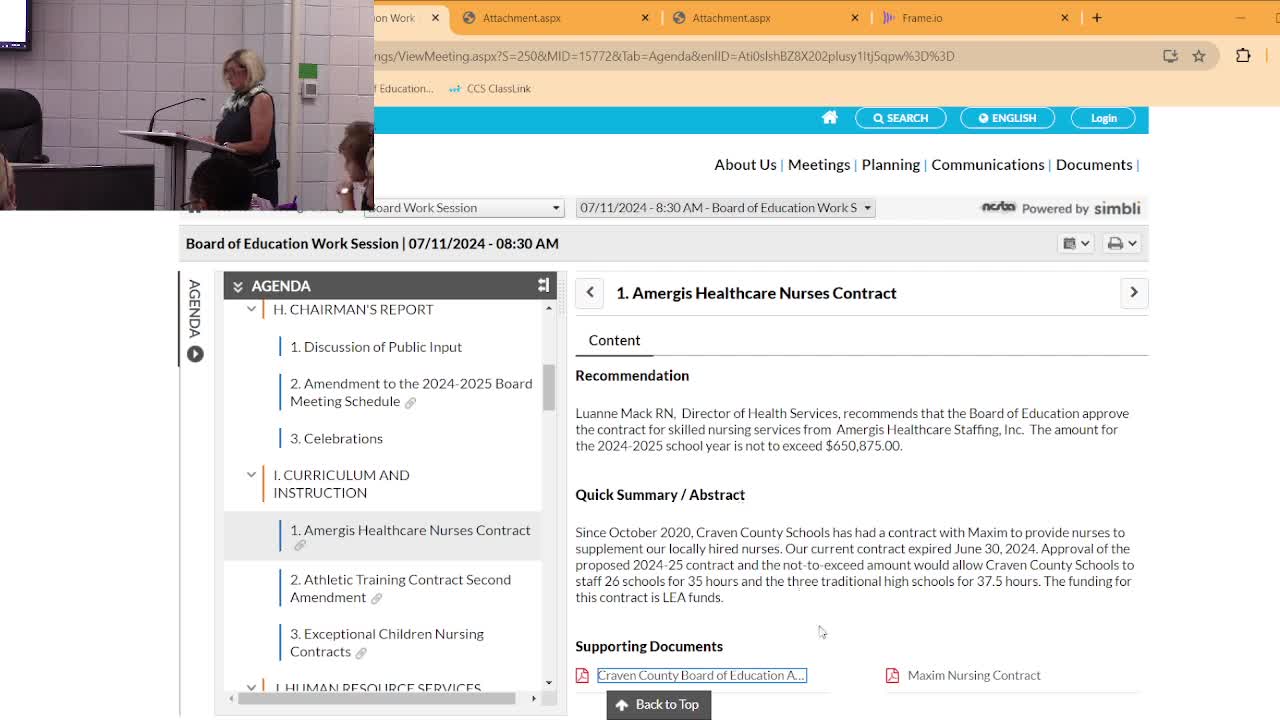
Task: Click the vertical AGENDA side tab
Action: click(195, 309)
